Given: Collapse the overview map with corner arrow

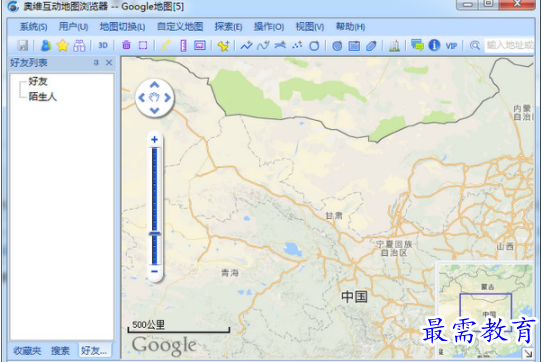Looking at the screenshot, I should tap(528, 353).
